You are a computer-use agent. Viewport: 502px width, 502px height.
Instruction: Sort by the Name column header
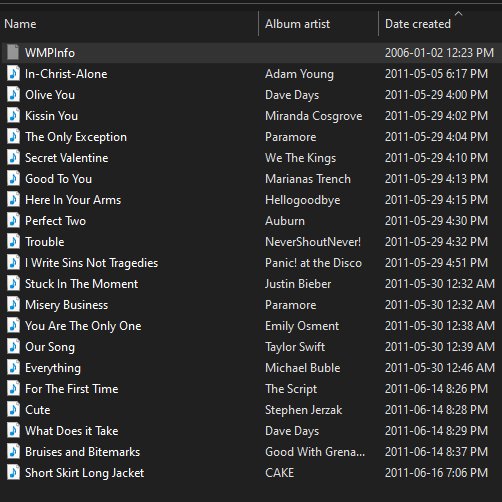click(x=20, y=24)
